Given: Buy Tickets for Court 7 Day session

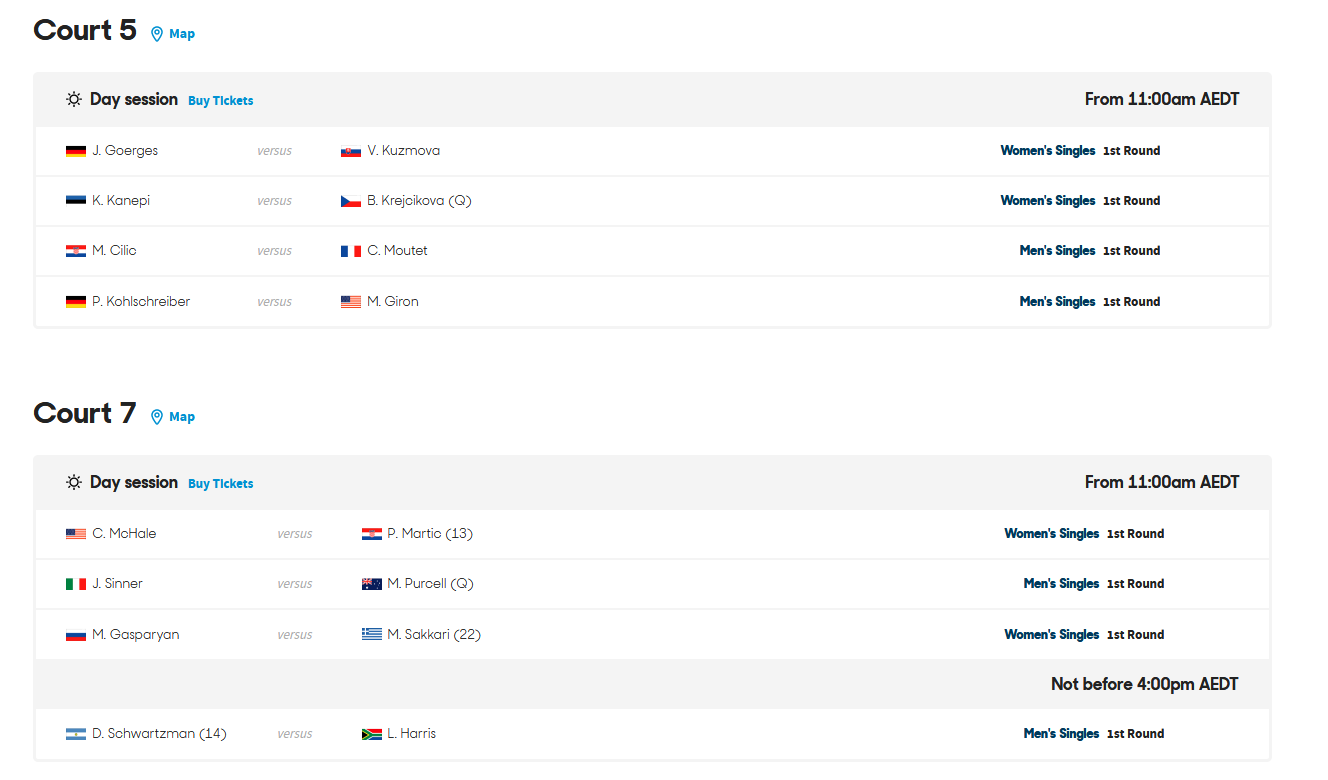Looking at the screenshot, I should click(x=221, y=484).
